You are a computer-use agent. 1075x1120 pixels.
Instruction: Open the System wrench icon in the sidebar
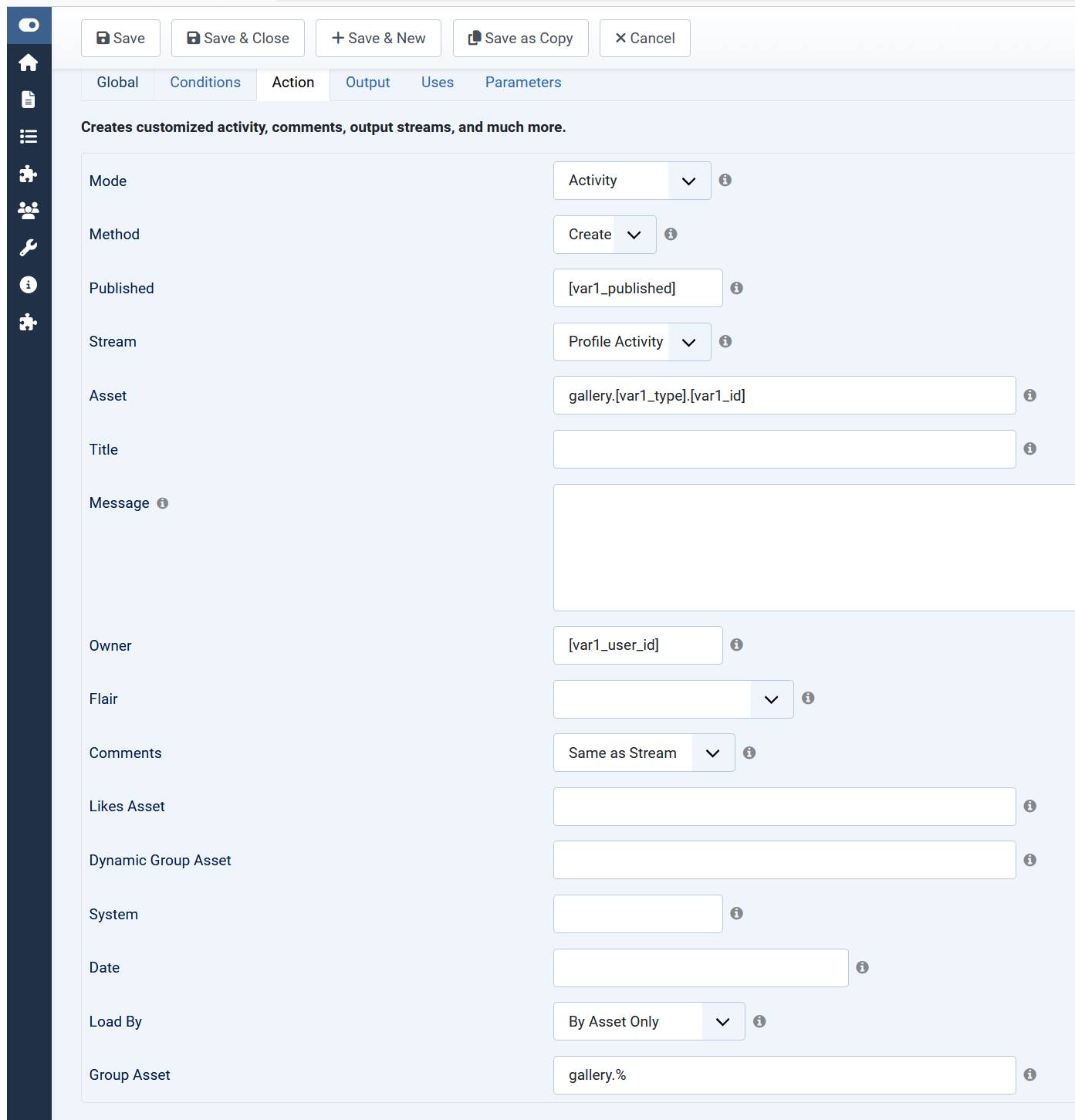(x=29, y=248)
